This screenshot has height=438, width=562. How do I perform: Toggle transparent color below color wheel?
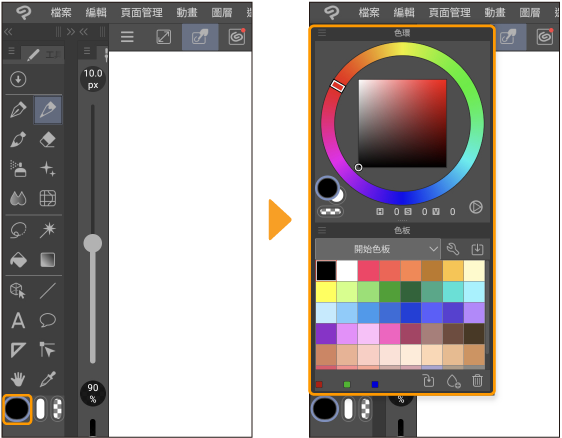click(x=330, y=211)
